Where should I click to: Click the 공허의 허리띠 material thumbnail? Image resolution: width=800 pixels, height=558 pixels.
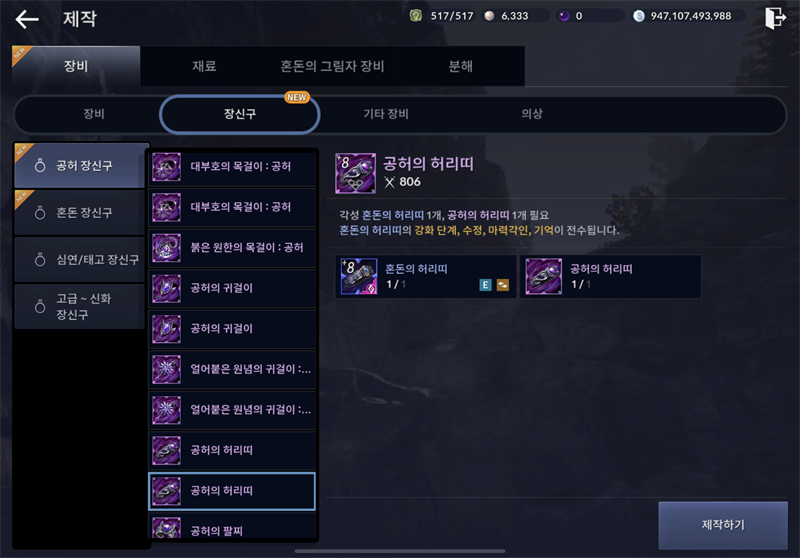click(x=544, y=276)
